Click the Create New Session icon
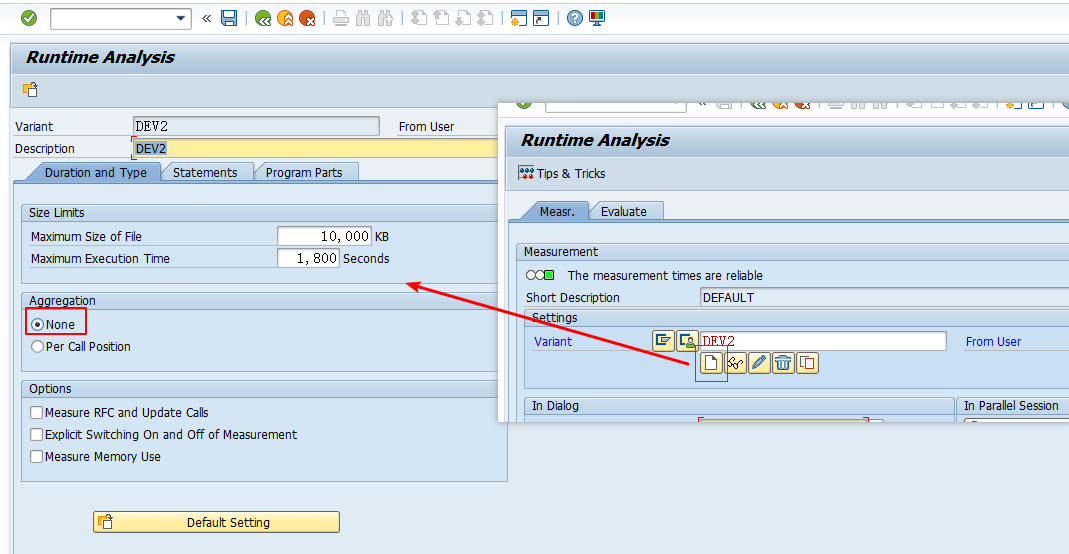Viewport: 1069px width, 554px height. (x=519, y=18)
